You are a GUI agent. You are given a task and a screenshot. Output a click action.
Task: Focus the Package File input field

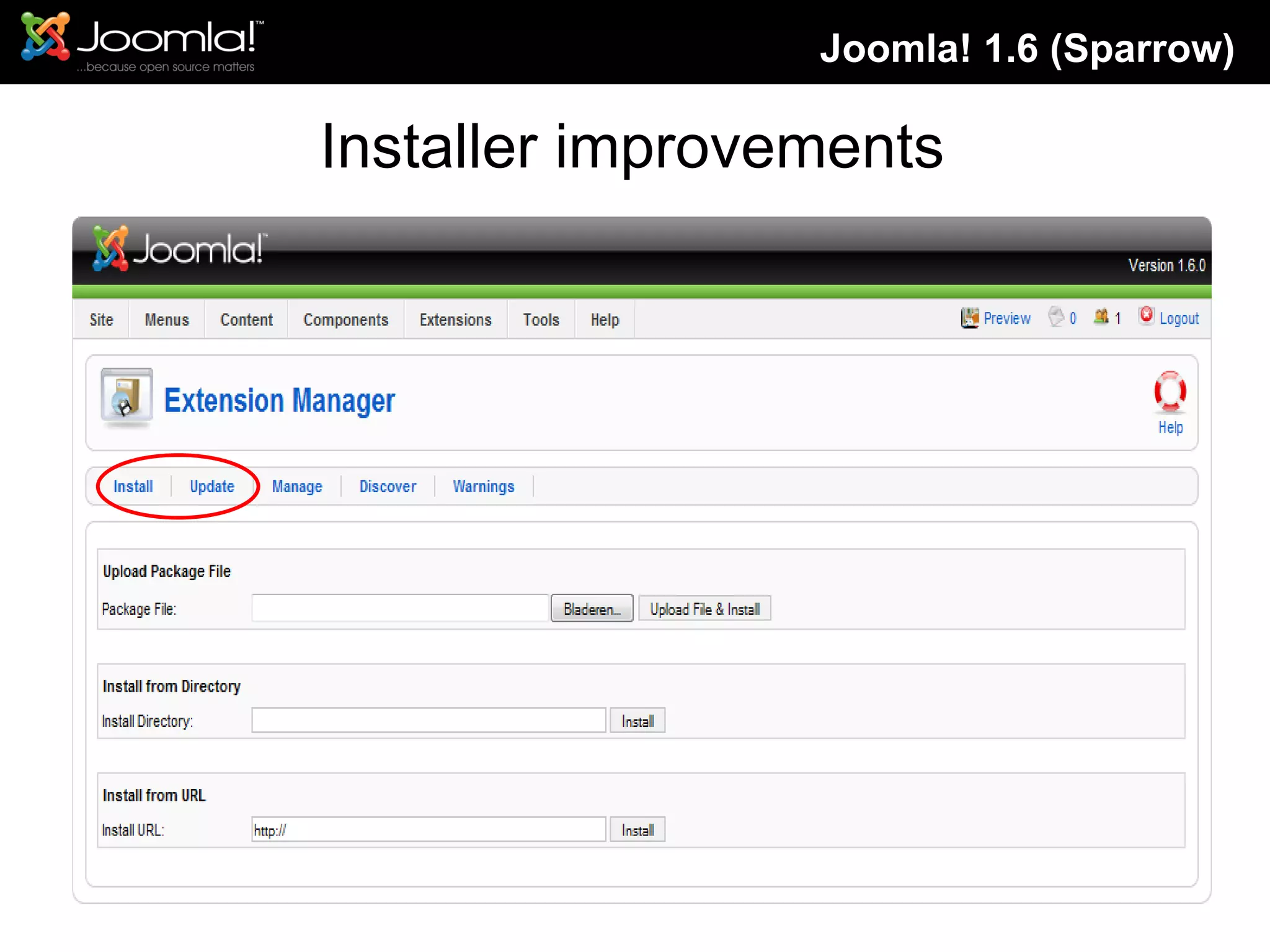pyautogui.click(x=400, y=608)
